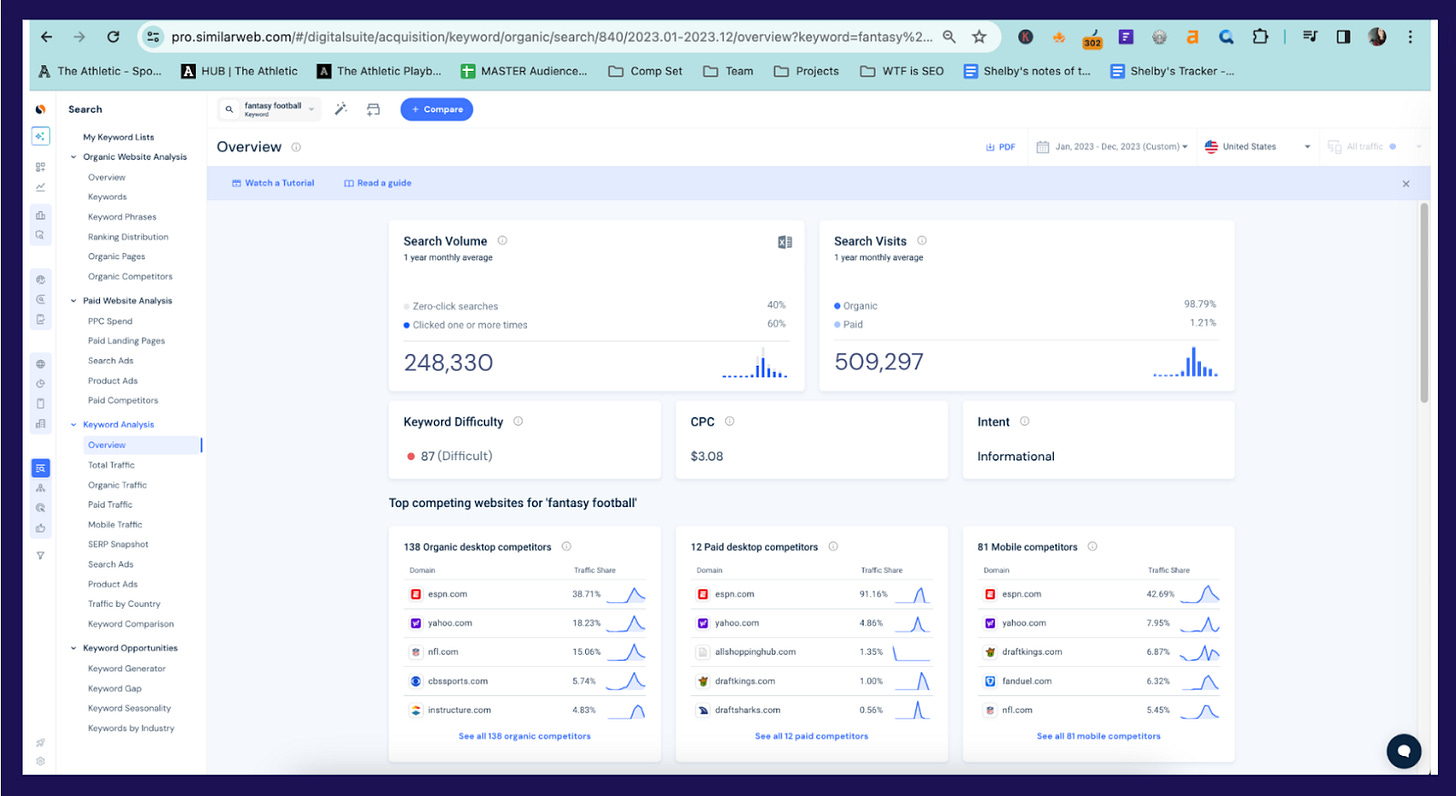Info icon for Paid desktop competitors
Screen dimensions: 1456x796
point(833,547)
